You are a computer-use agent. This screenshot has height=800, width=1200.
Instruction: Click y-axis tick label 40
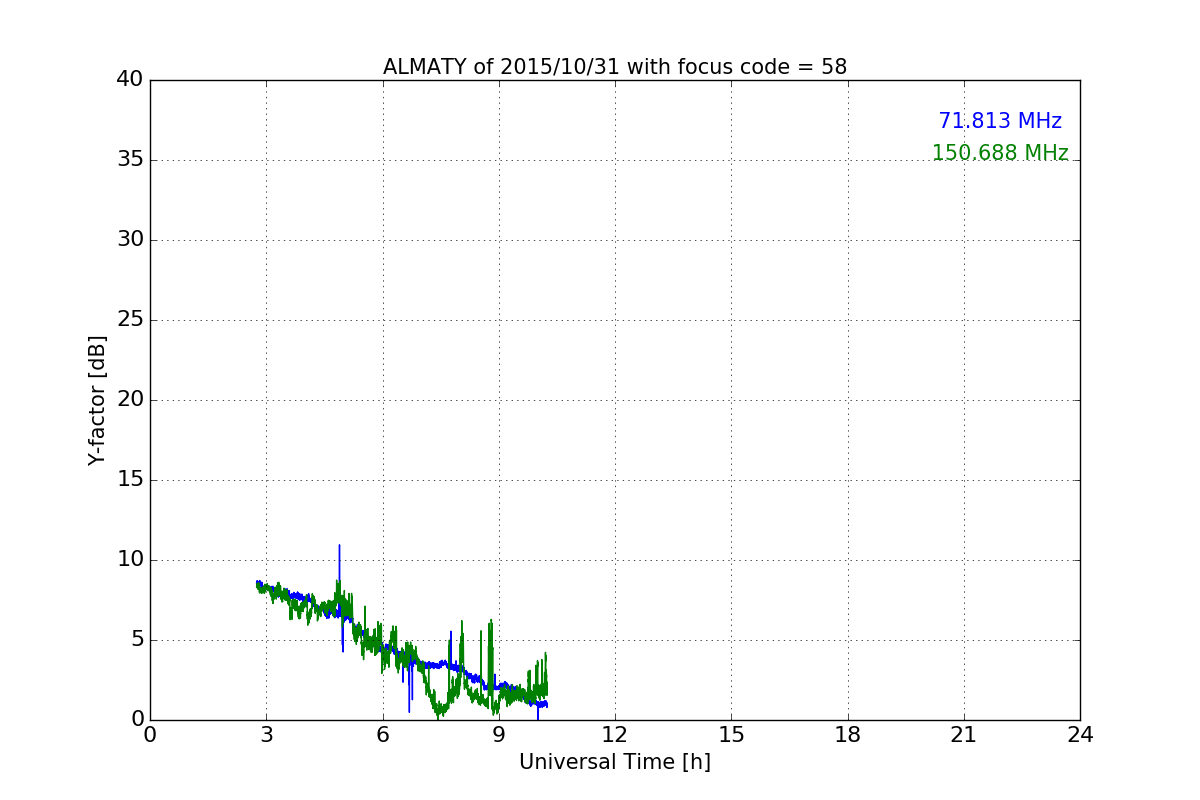point(130,80)
